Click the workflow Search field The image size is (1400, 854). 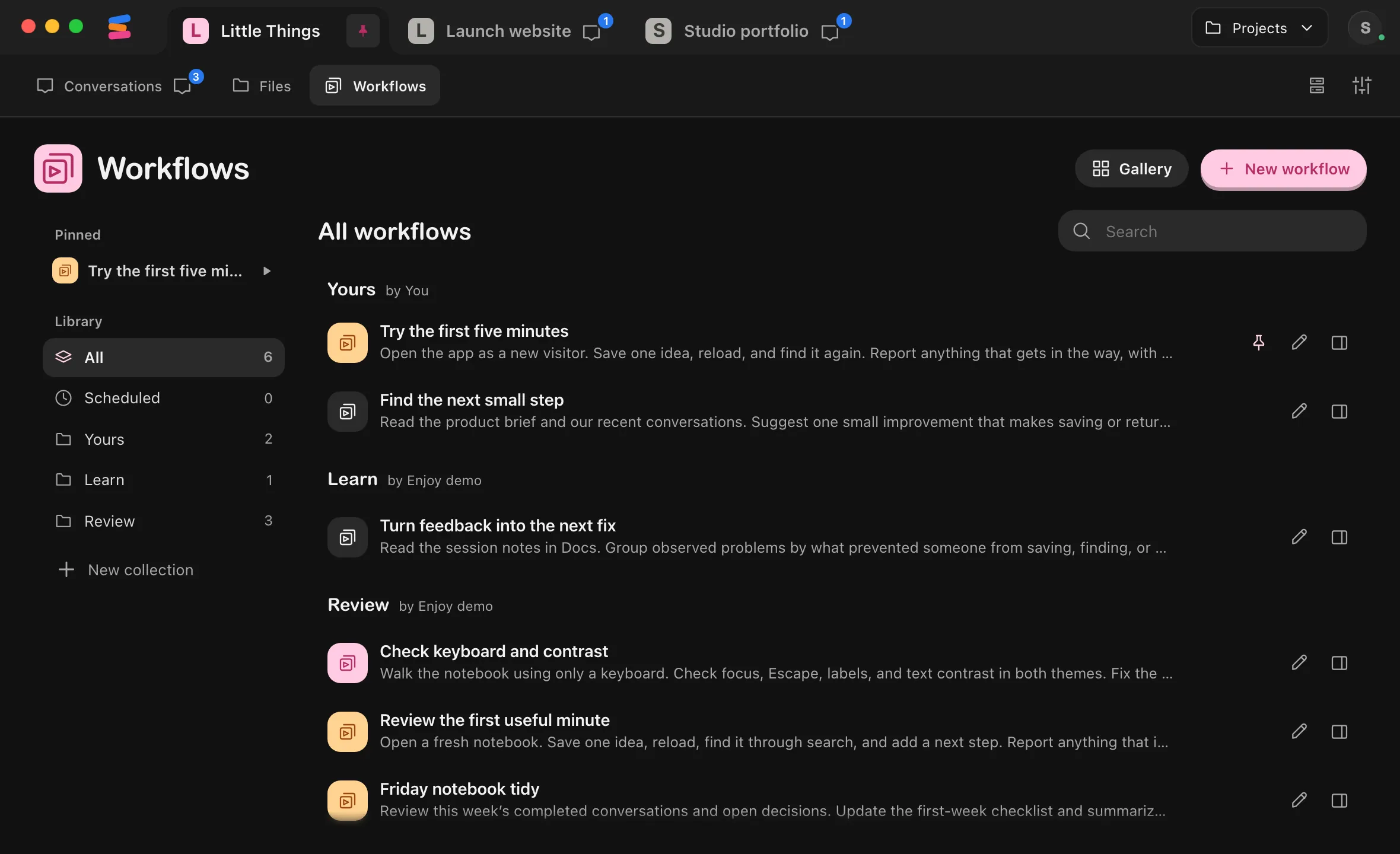1212,231
